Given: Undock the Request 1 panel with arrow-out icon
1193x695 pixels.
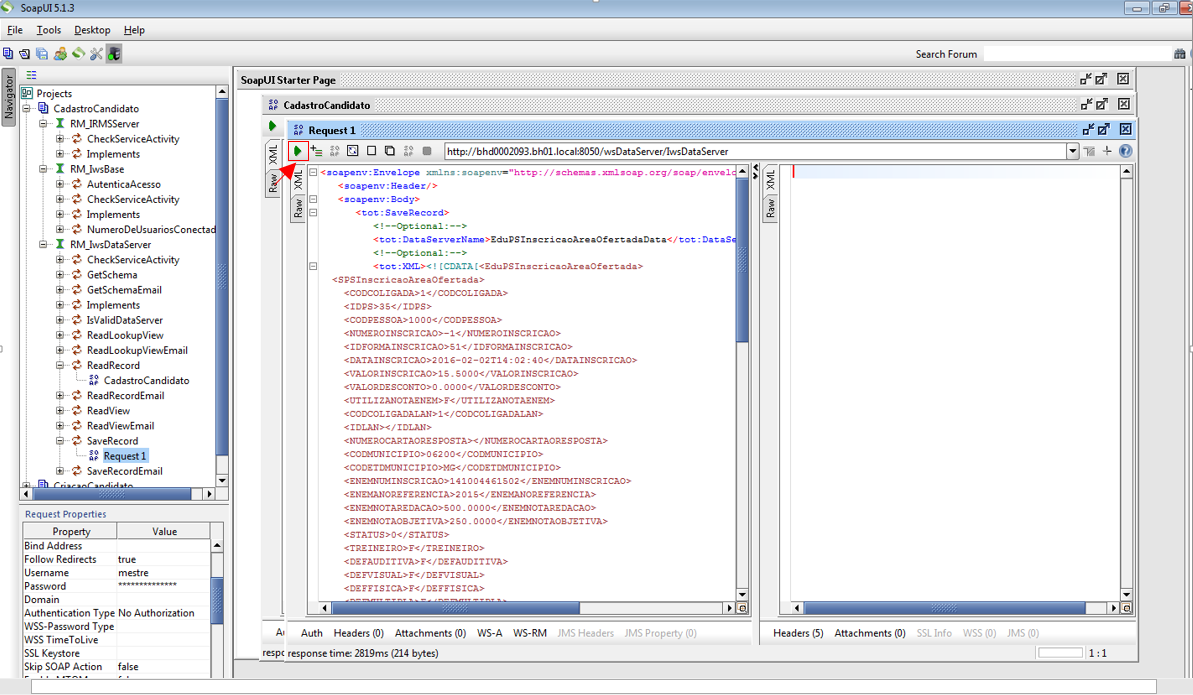Looking at the screenshot, I should tap(1104, 129).
